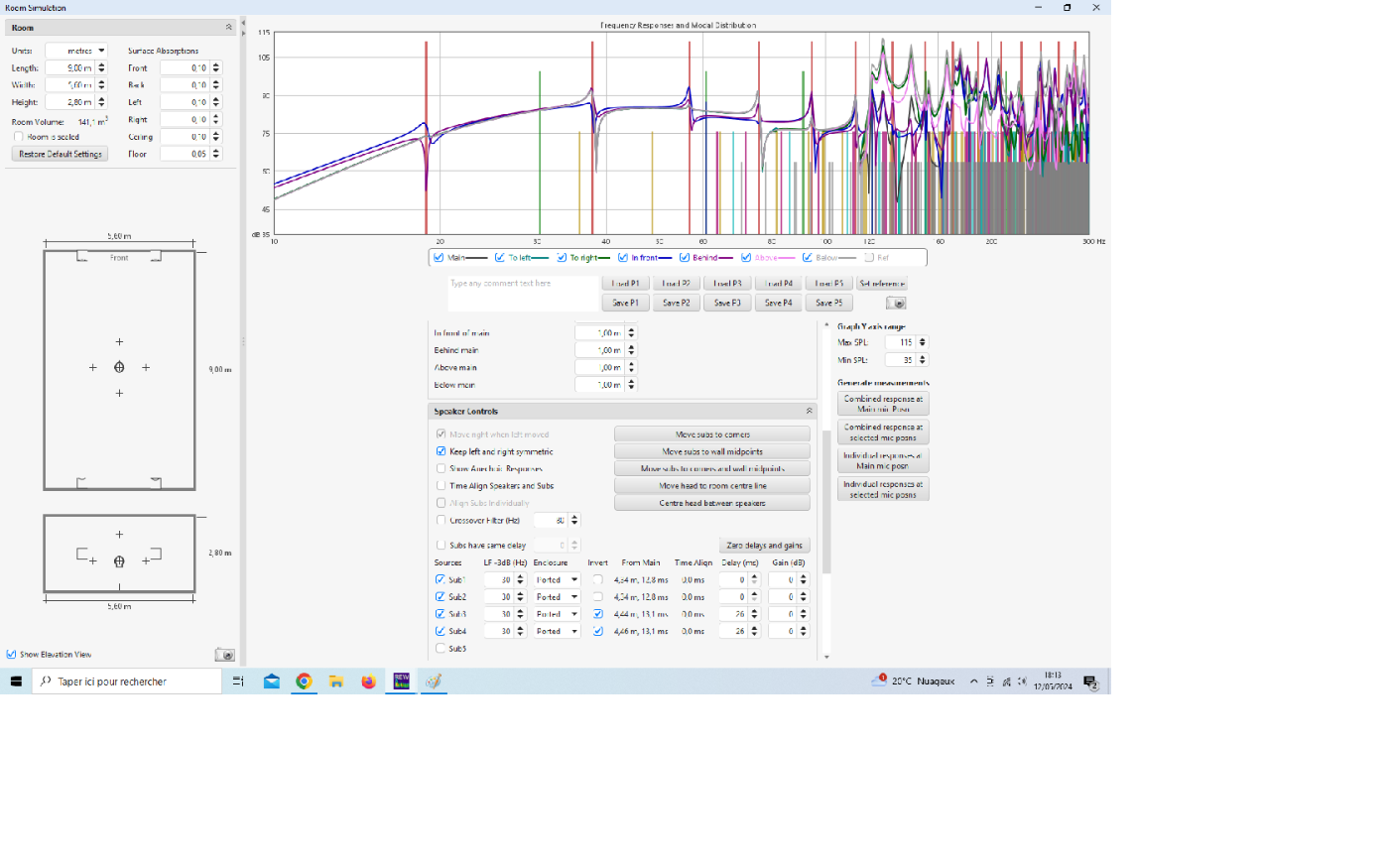Screen dimensions: 1389x868
Task: Step the room Length value
Action: pyautogui.click(x=101, y=67)
